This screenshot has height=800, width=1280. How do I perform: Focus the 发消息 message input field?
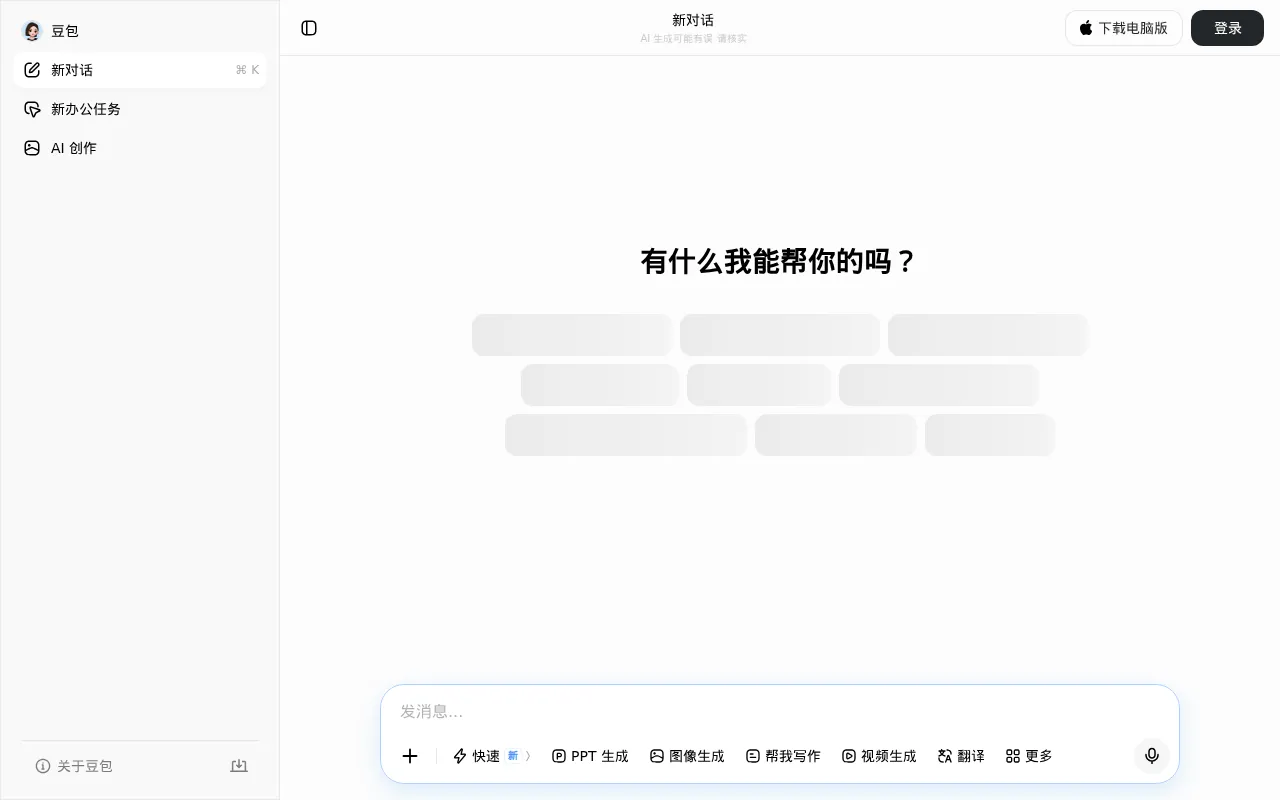coord(780,712)
